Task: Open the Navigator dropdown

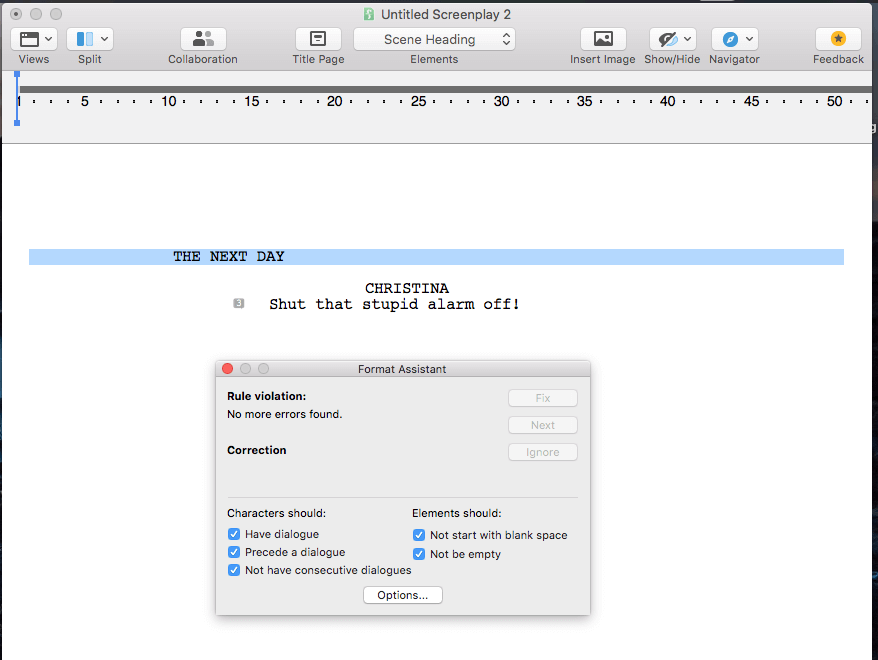Action: point(735,39)
